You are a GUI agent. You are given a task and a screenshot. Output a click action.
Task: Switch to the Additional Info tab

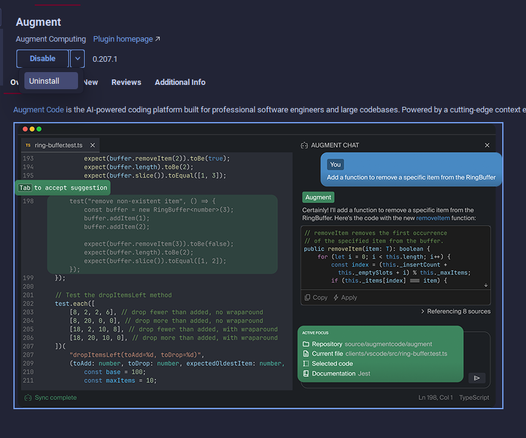(x=180, y=82)
